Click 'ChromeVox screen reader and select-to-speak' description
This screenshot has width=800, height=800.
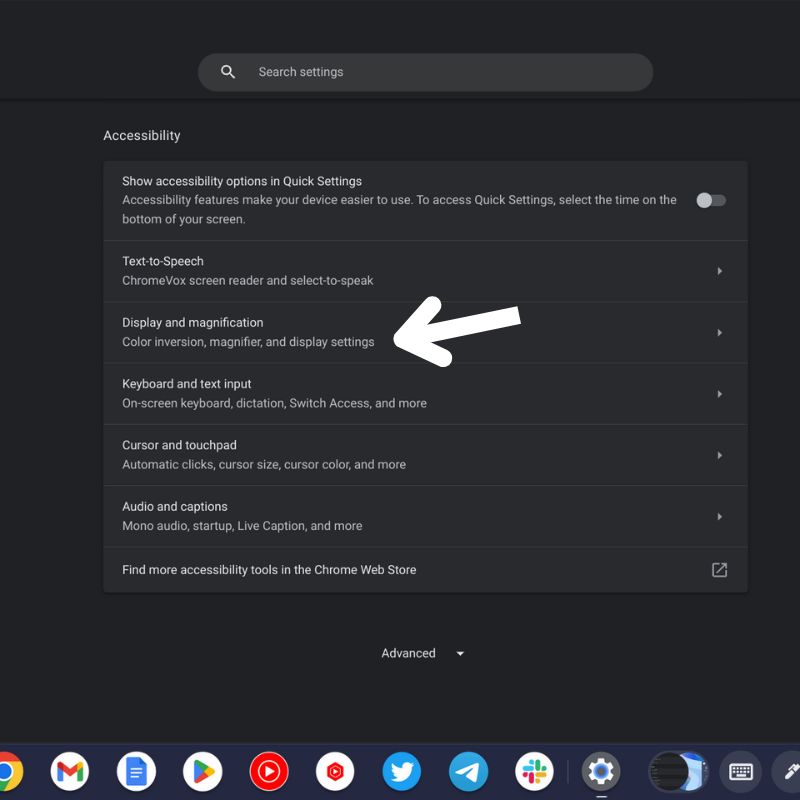tap(247, 281)
